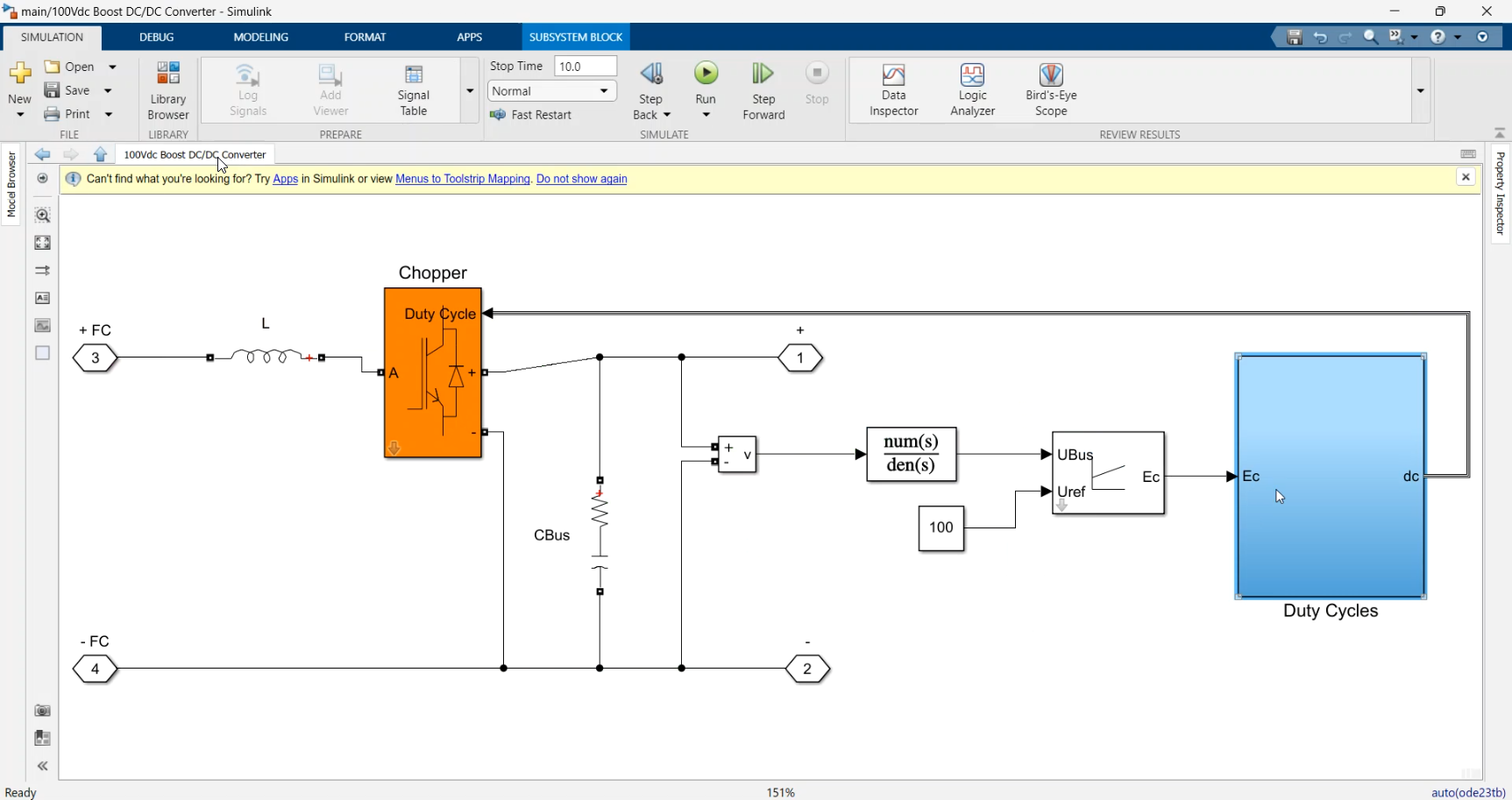Navigate forward in model hierarchy
This screenshot has height=800, width=1512.
click(71, 154)
